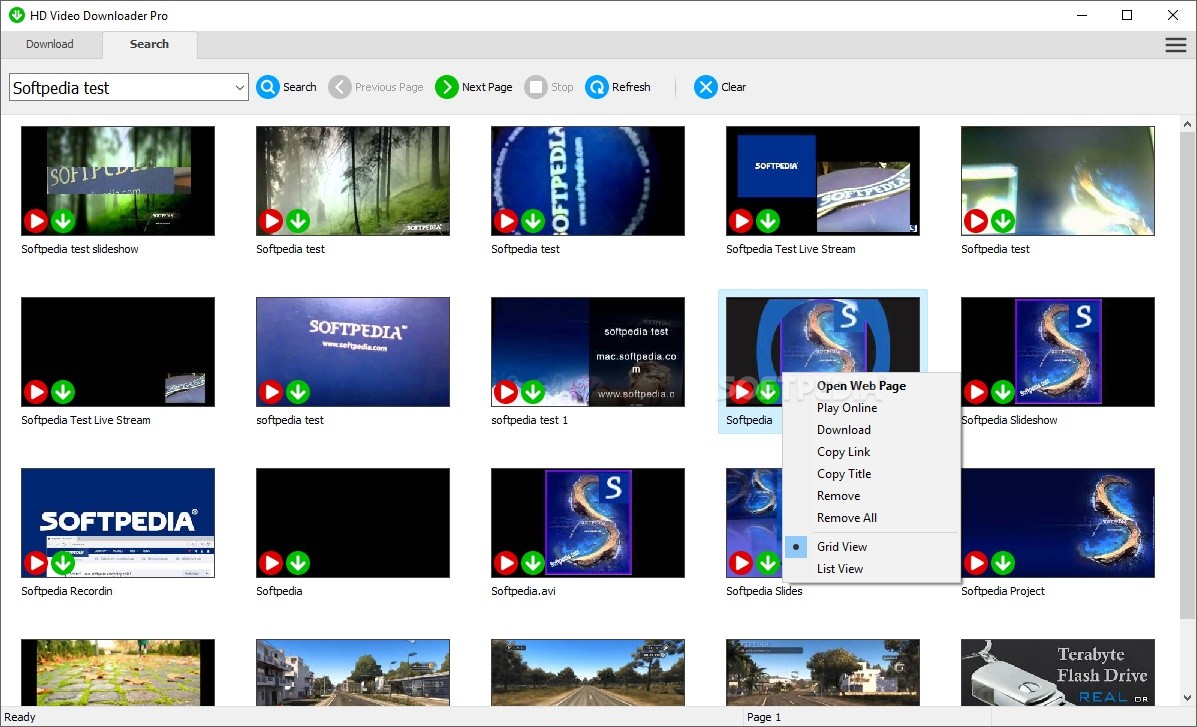Choose Open Web Page from context menu
The image size is (1197, 727).
point(861,386)
